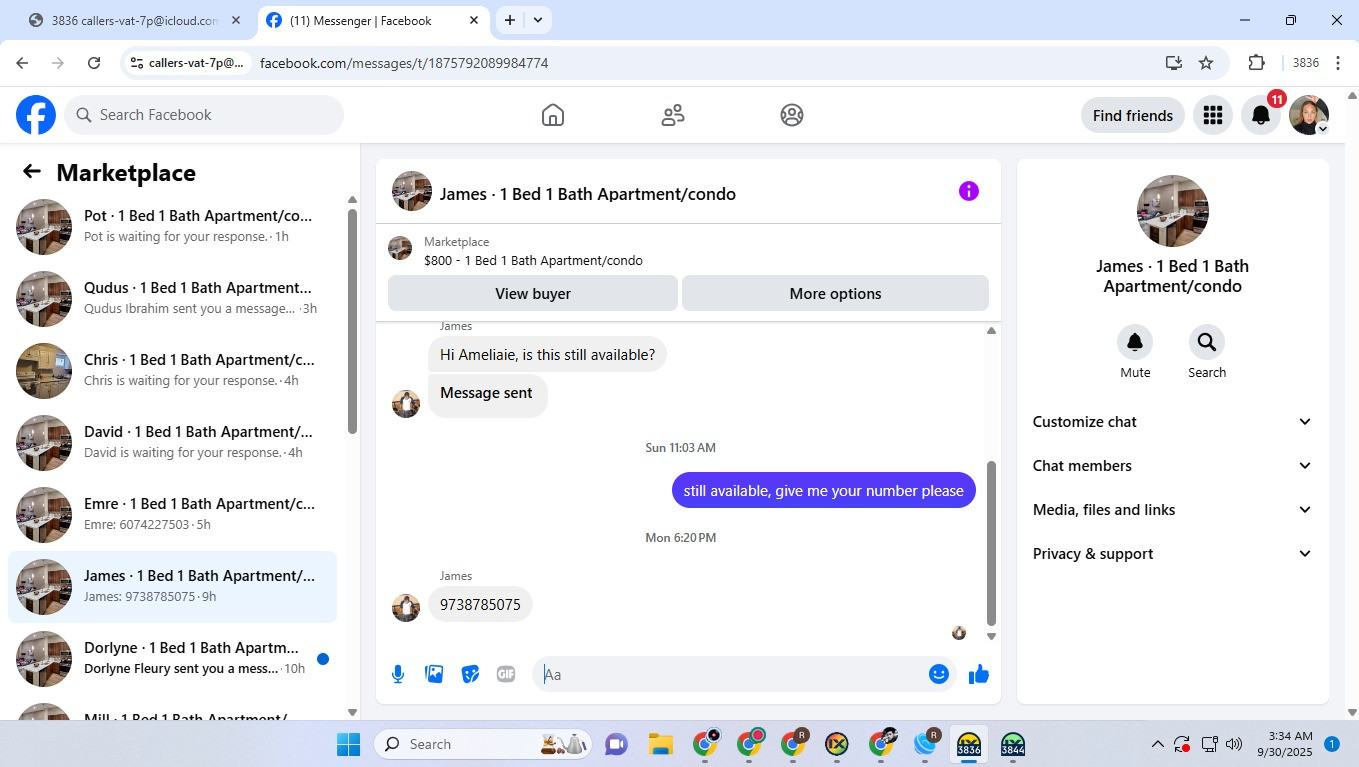Open the large listing photo in details panel
Image resolution: width=1359 pixels, height=767 pixels.
point(1173,211)
